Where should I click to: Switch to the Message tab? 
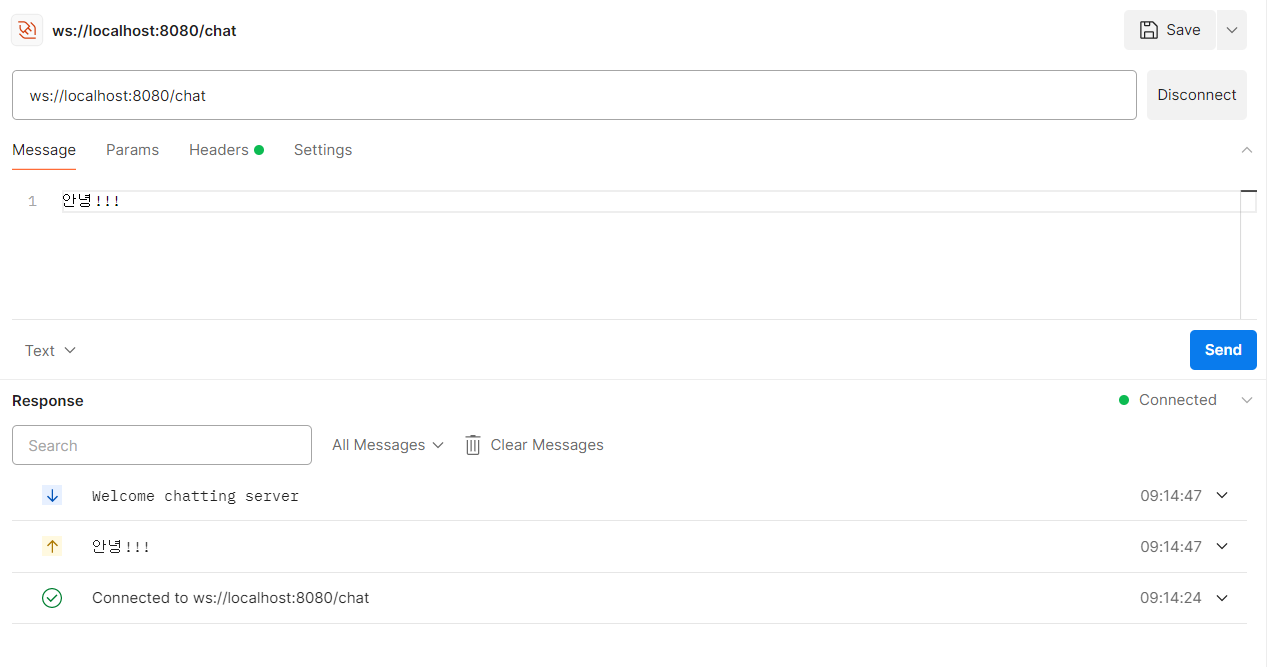click(44, 150)
